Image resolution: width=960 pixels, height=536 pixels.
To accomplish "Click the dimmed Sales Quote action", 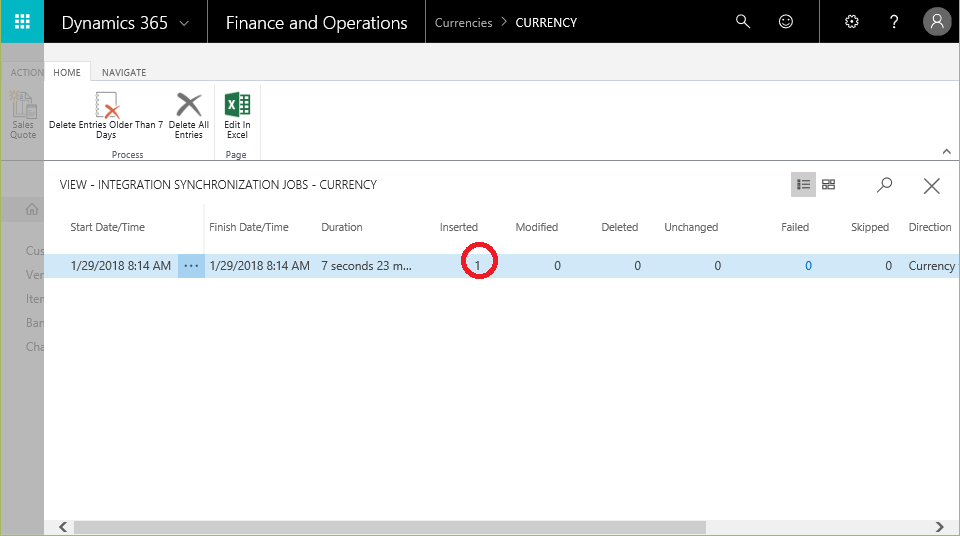I will coord(23,115).
